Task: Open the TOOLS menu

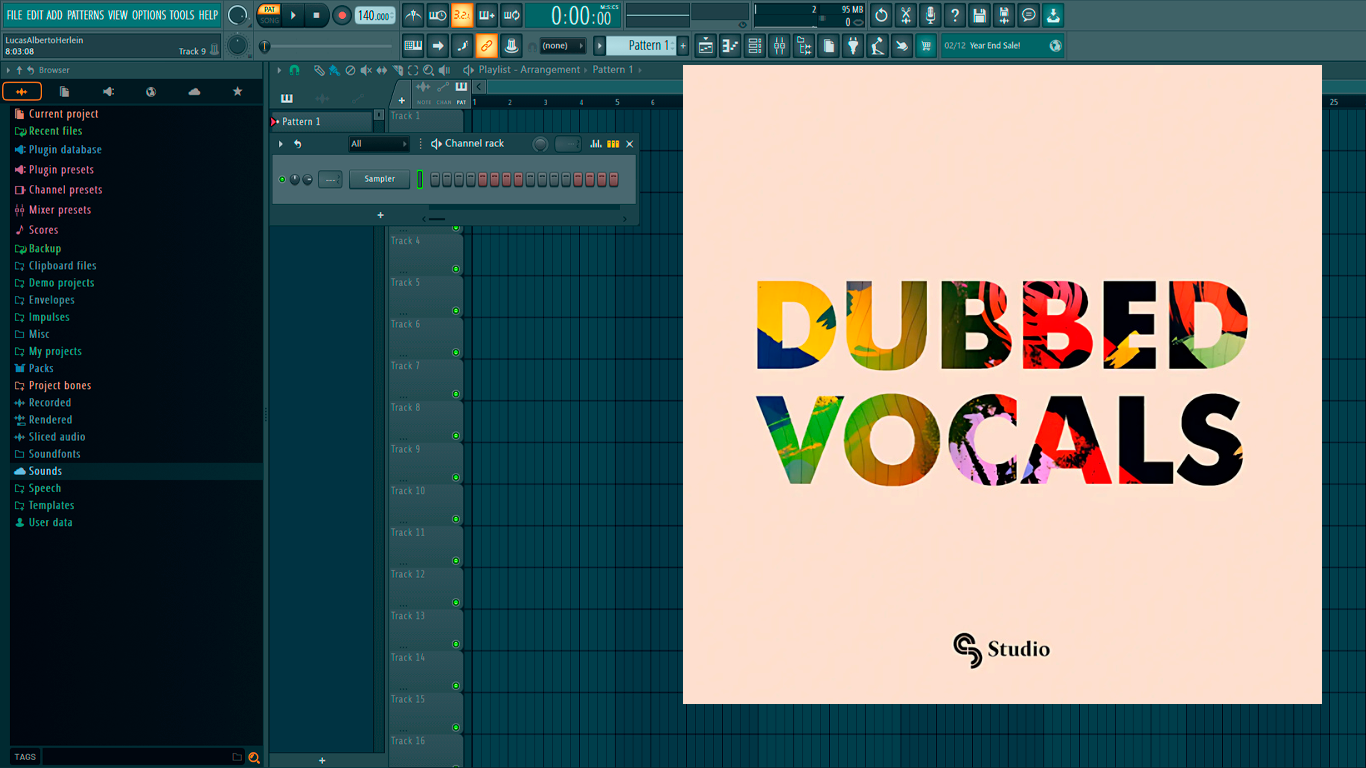Action: click(182, 15)
